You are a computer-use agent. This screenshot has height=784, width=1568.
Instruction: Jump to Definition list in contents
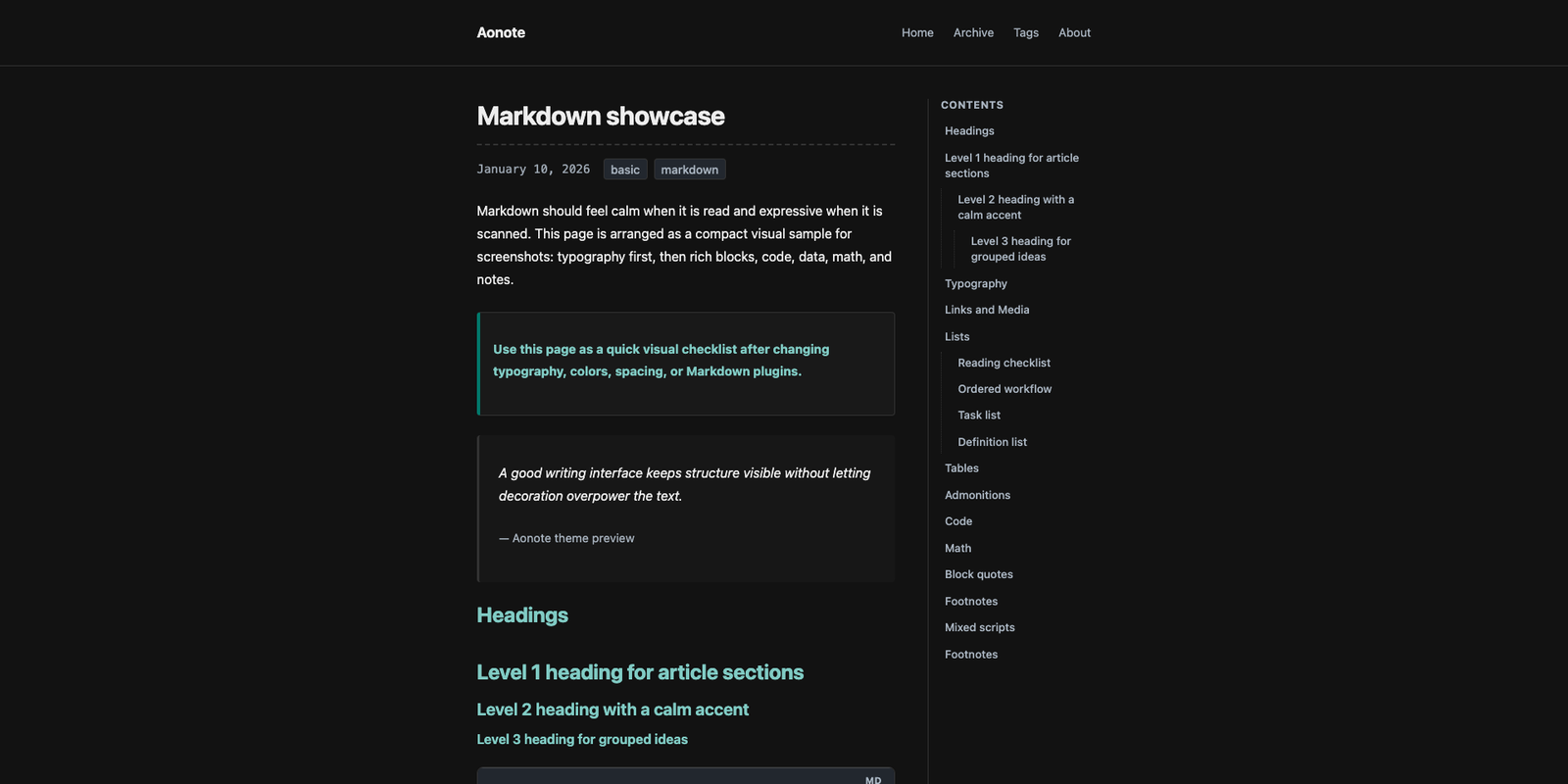(x=992, y=442)
